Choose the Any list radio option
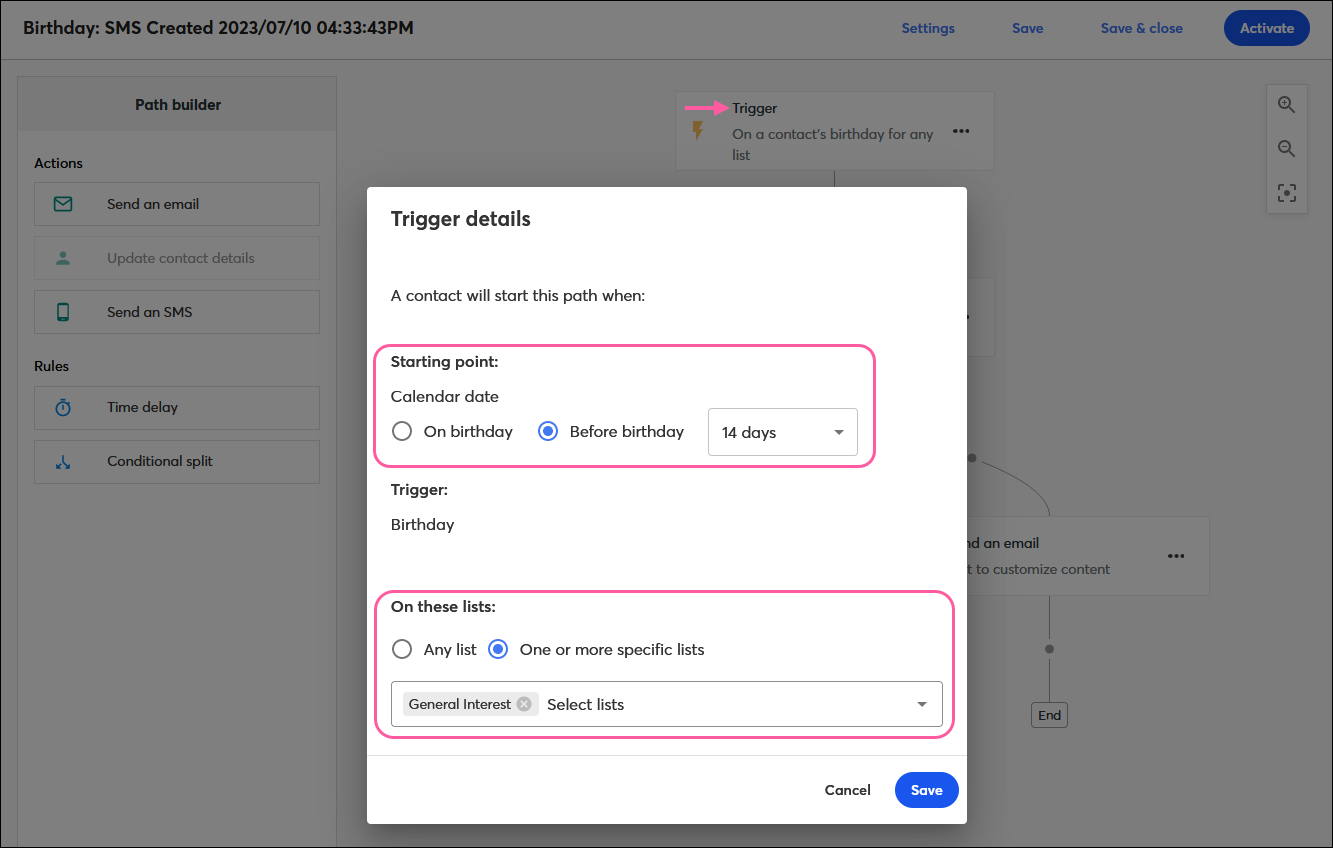The width and height of the screenshot is (1333, 848). 402,650
